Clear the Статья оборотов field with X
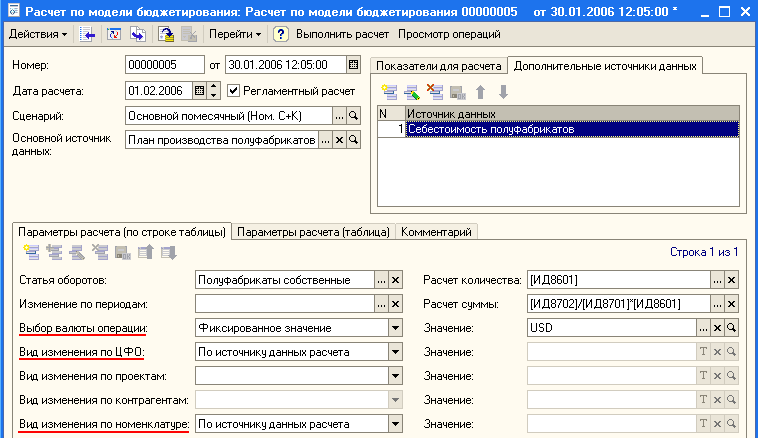This screenshot has width=758, height=438. point(395,280)
